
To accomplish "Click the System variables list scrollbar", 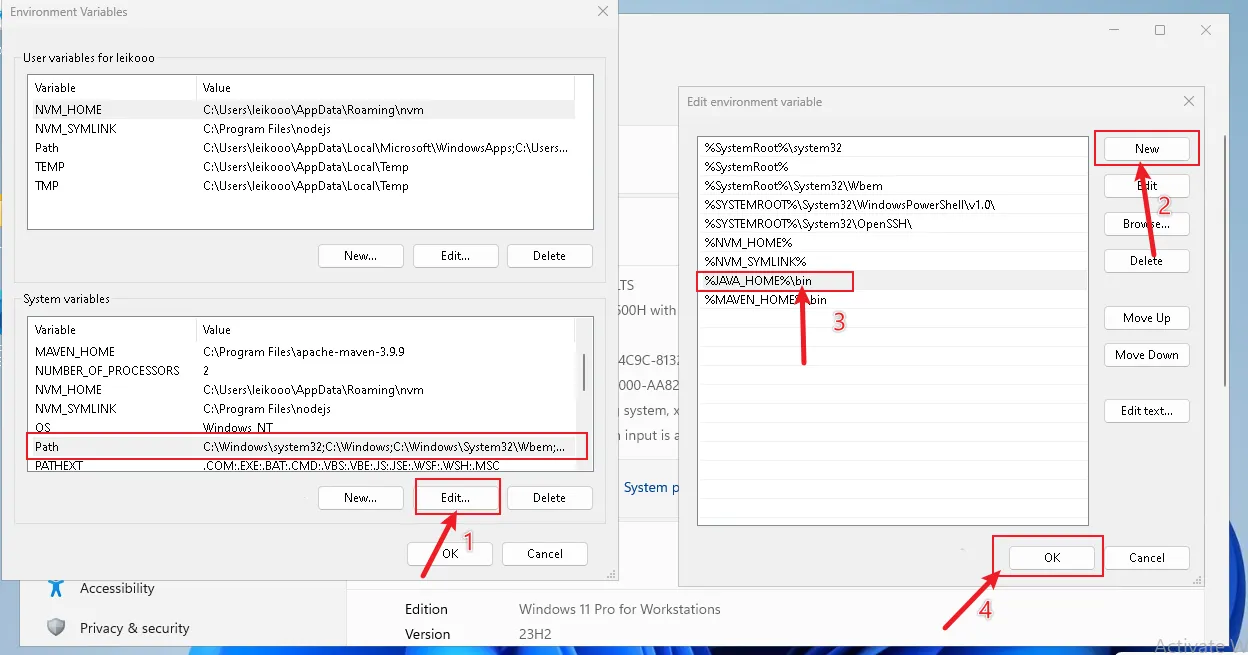I will pos(584,372).
